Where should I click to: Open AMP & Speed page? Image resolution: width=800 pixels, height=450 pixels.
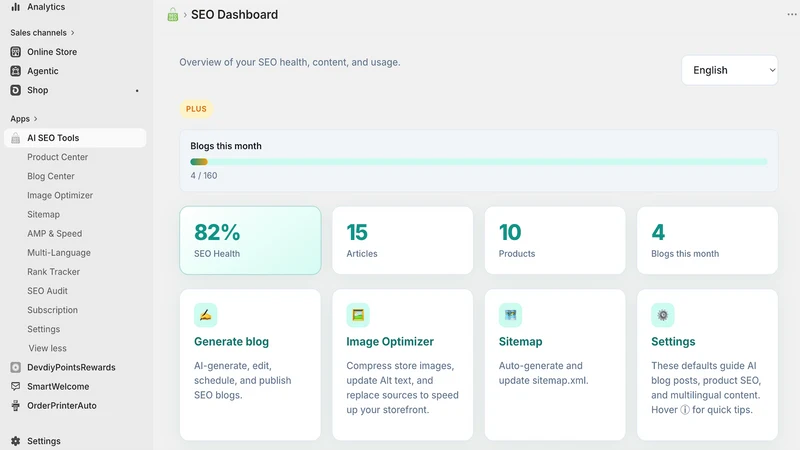[x=55, y=234]
